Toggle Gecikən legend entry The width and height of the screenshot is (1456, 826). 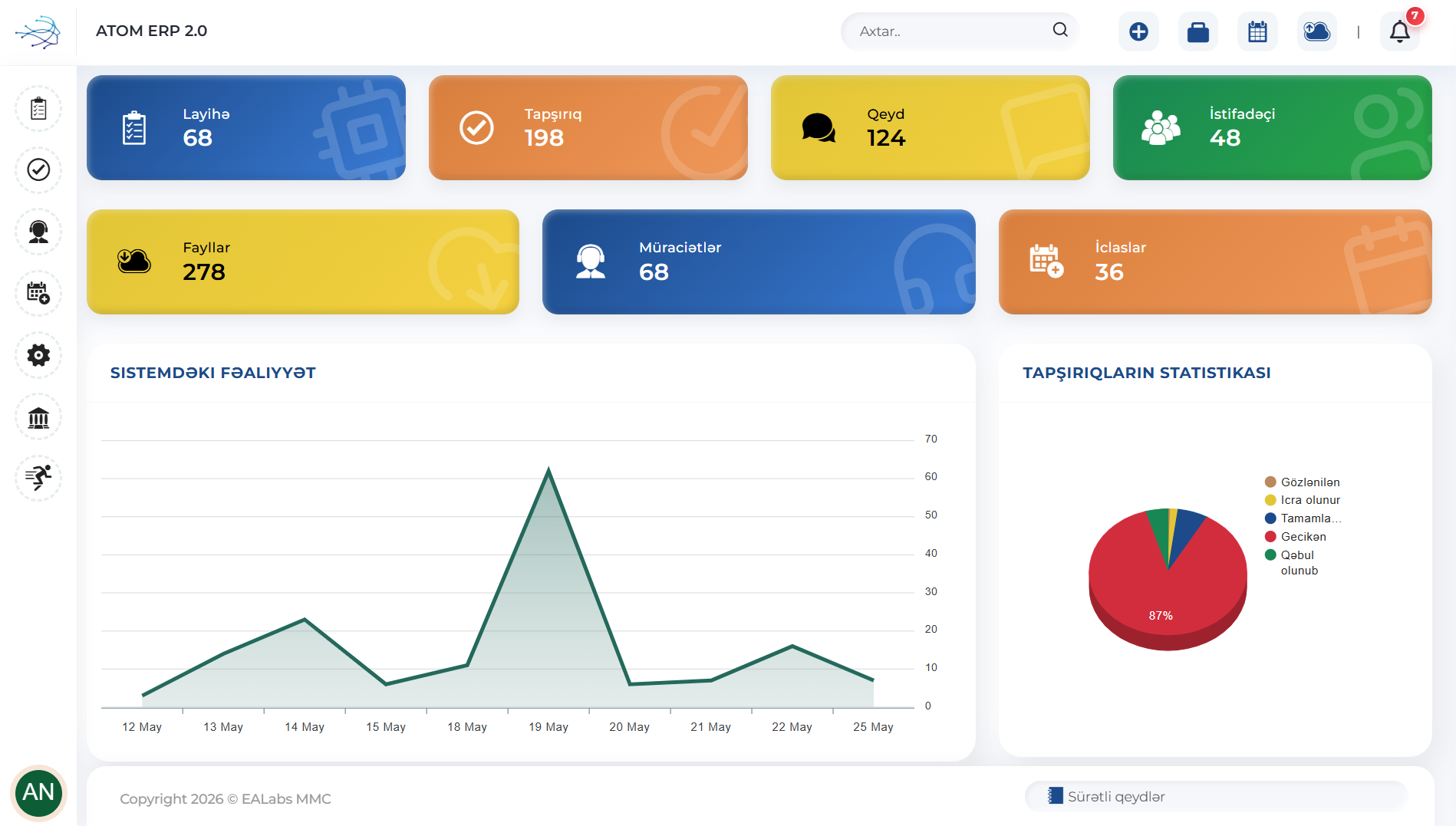(1296, 537)
